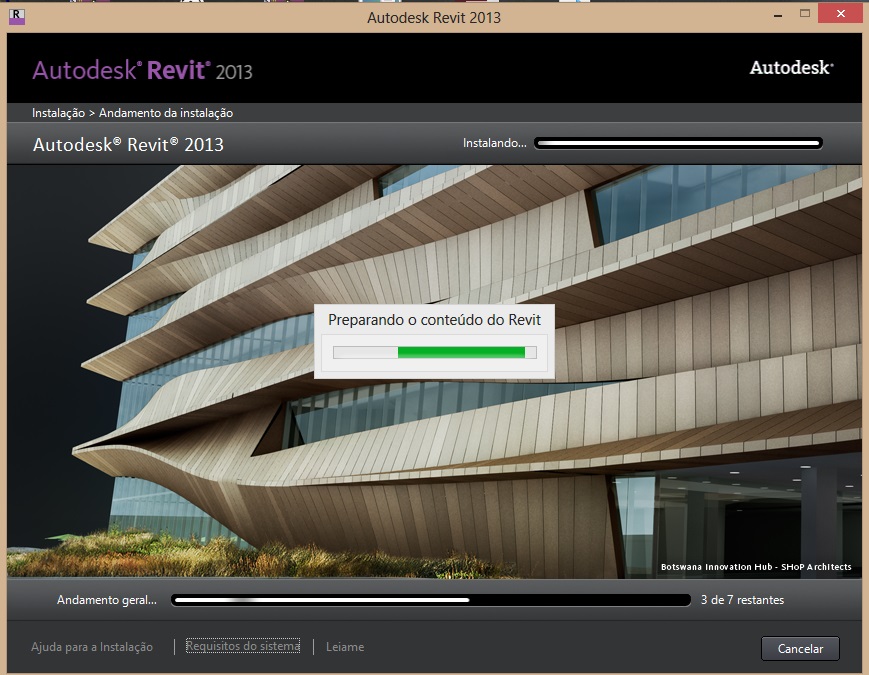
Task: Open Requisitos do sistema link
Action: click(243, 646)
